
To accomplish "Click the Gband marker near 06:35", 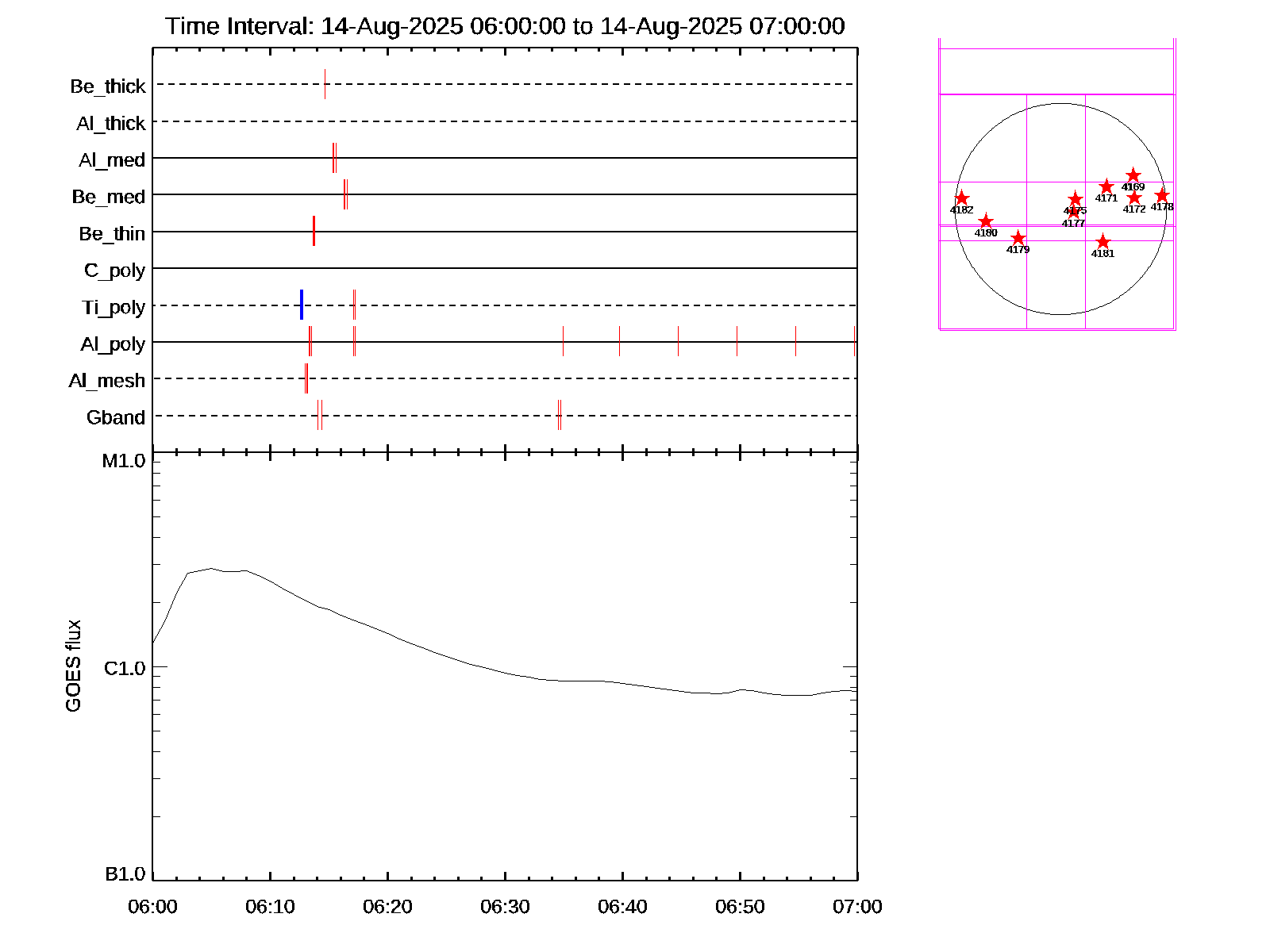I will (560, 415).
